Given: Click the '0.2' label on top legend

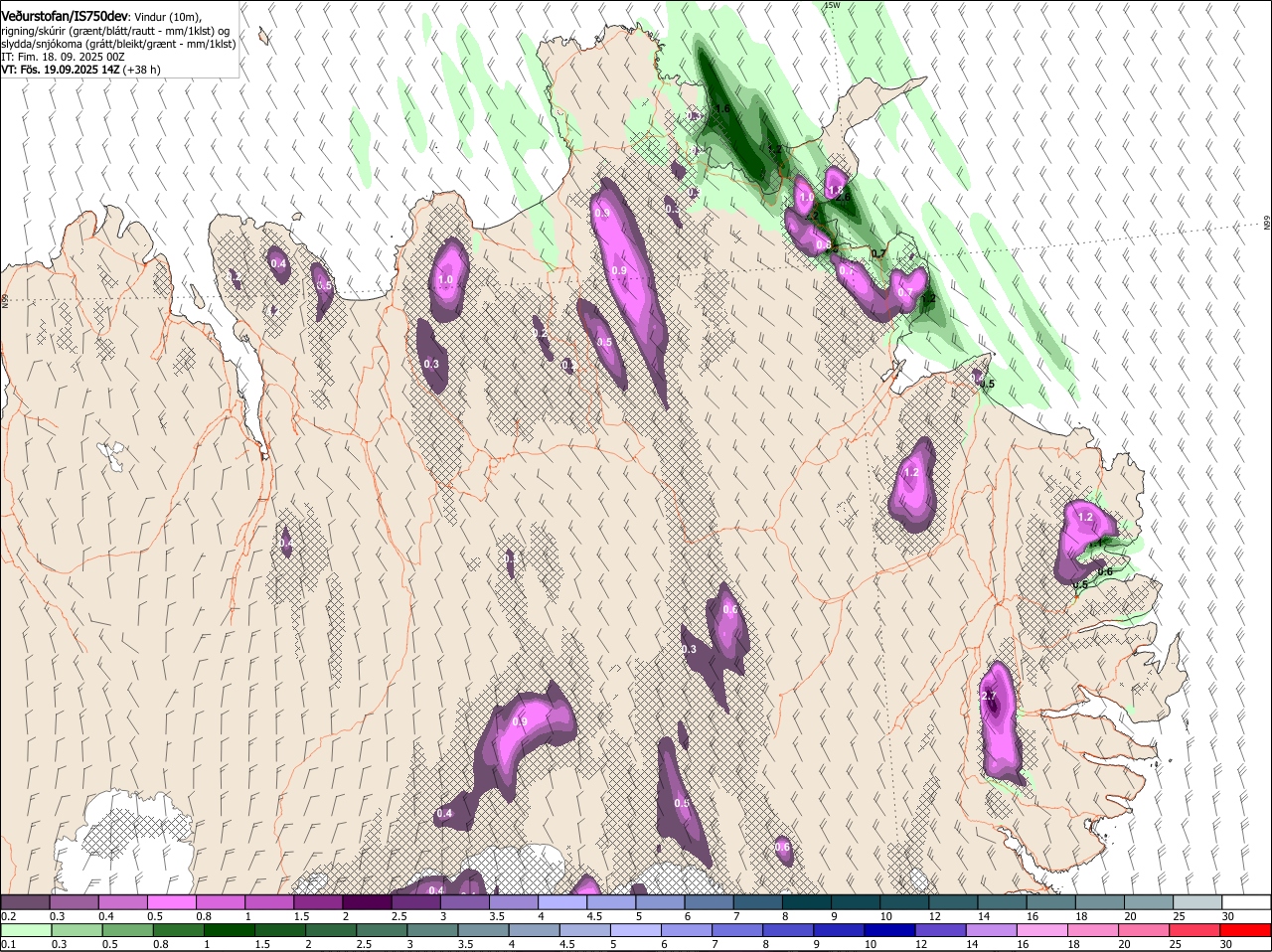Looking at the screenshot, I should (x=8, y=915).
